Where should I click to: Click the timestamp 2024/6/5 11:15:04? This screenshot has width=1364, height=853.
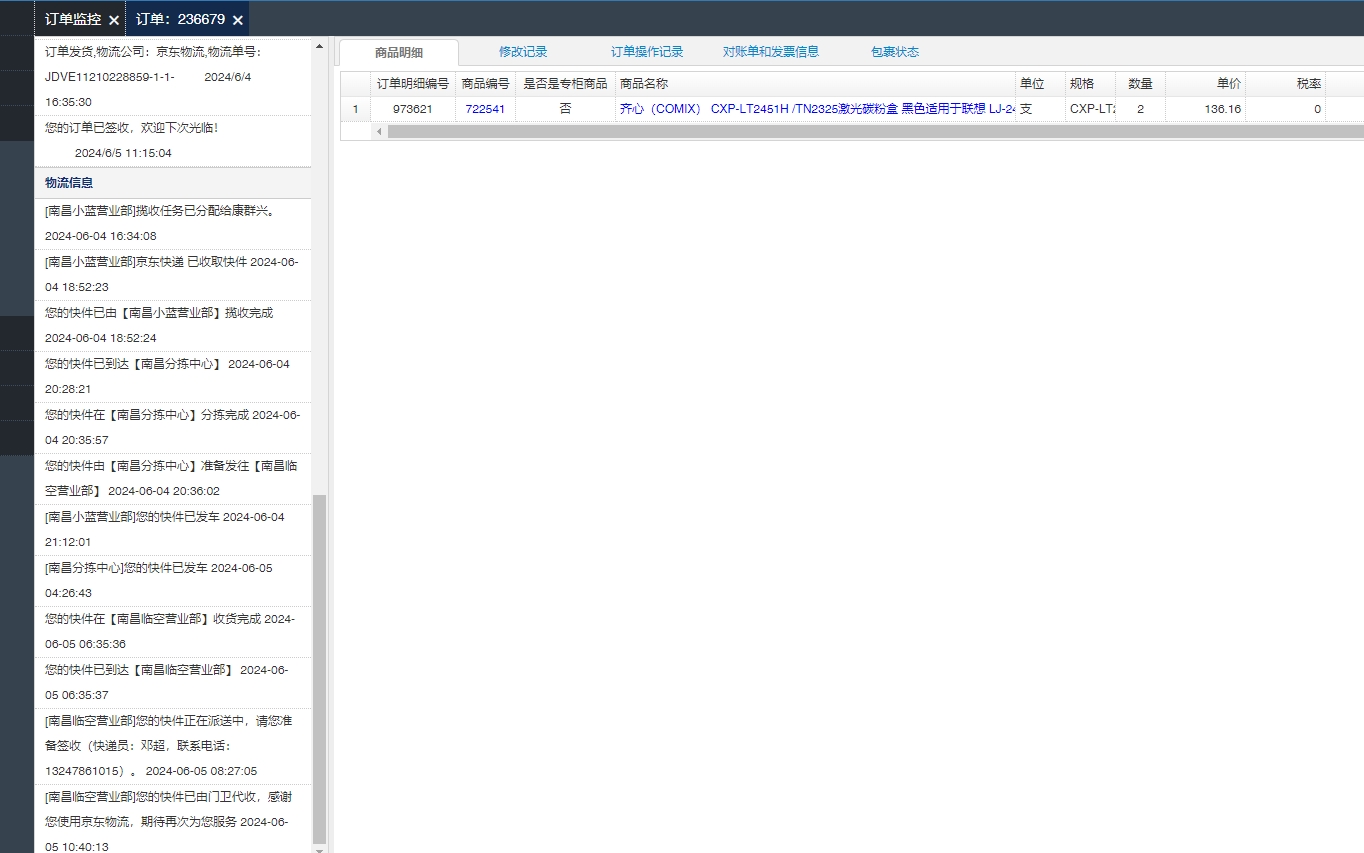(123, 153)
